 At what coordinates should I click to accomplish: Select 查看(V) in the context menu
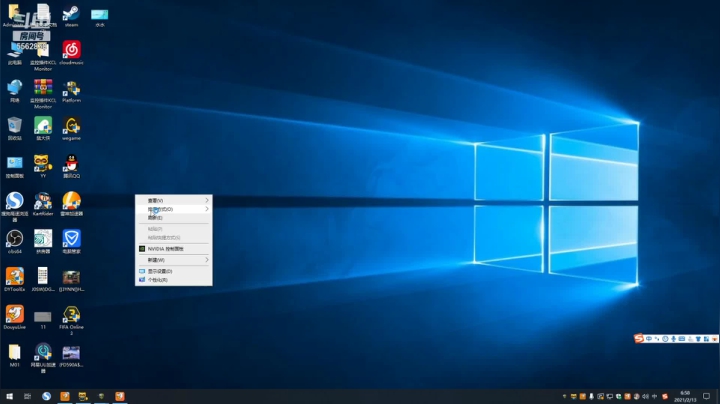pos(174,200)
